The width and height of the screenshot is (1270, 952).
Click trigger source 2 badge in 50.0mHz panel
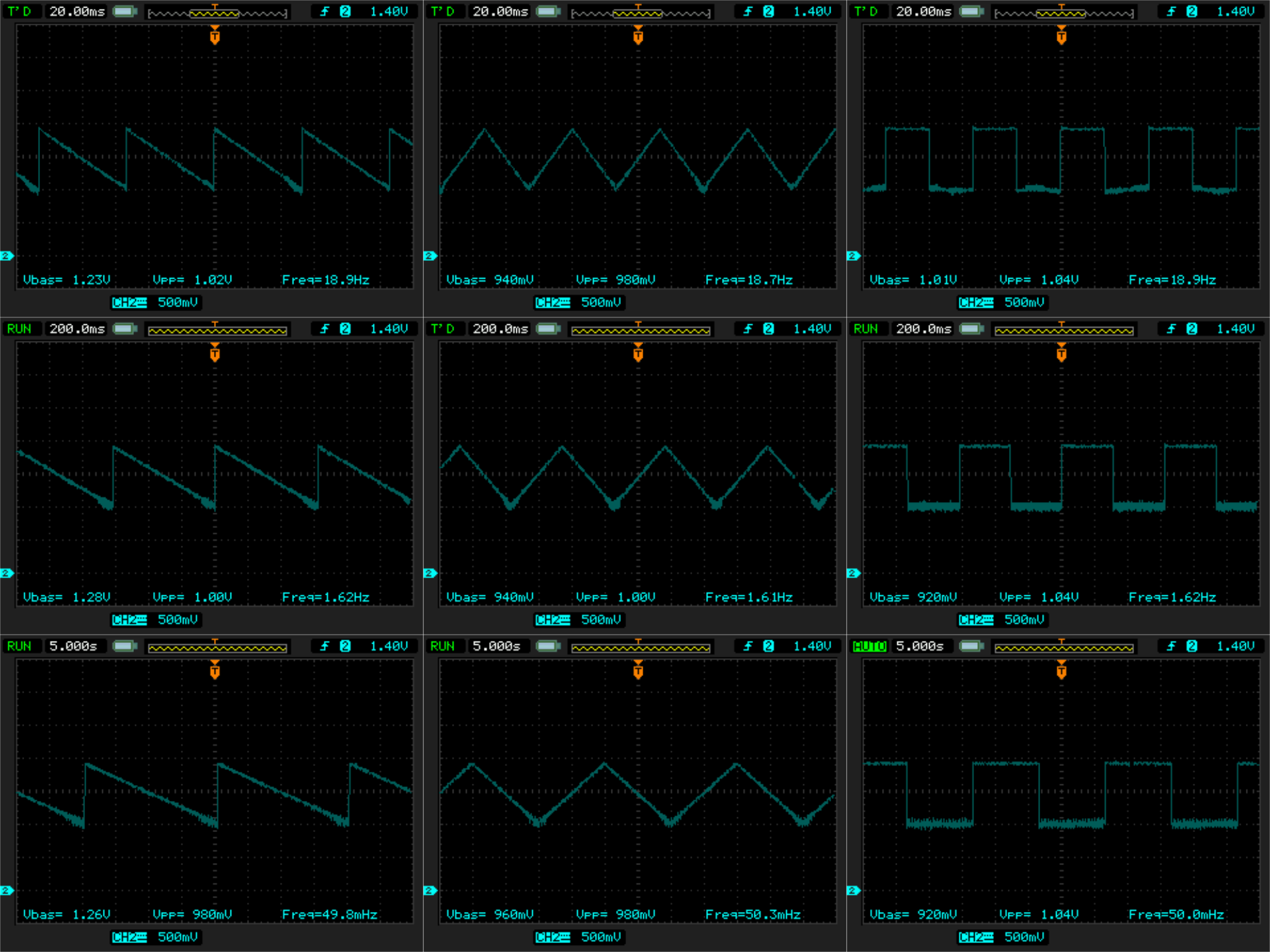click(1192, 646)
